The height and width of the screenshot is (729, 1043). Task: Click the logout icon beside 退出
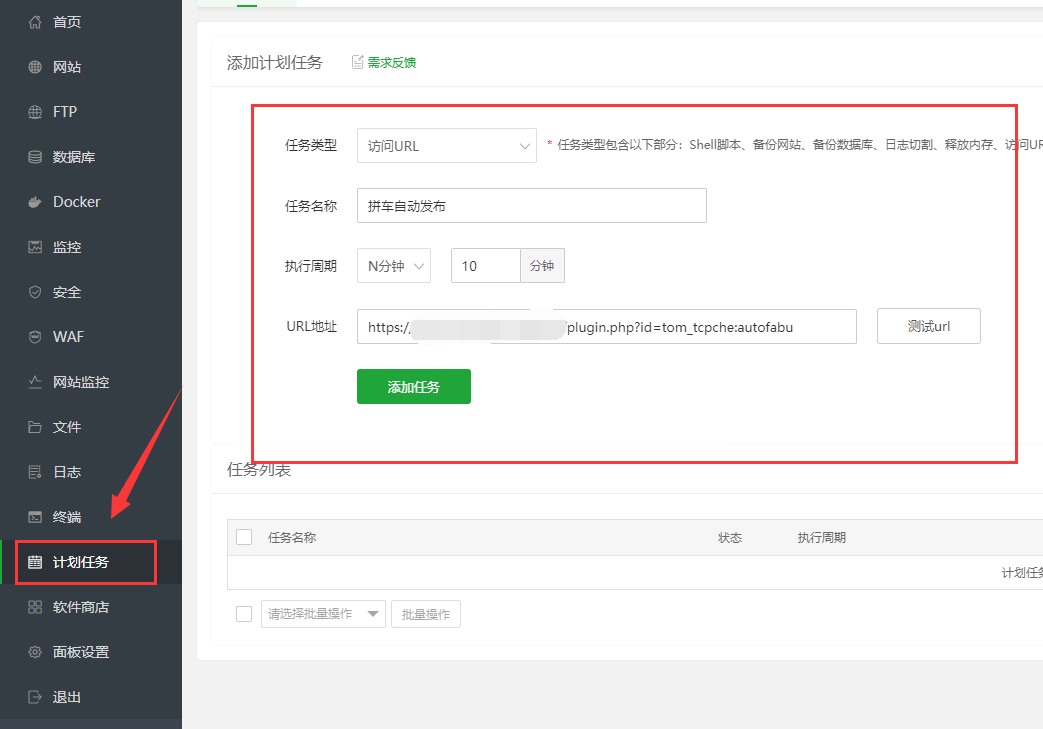(35, 697)
